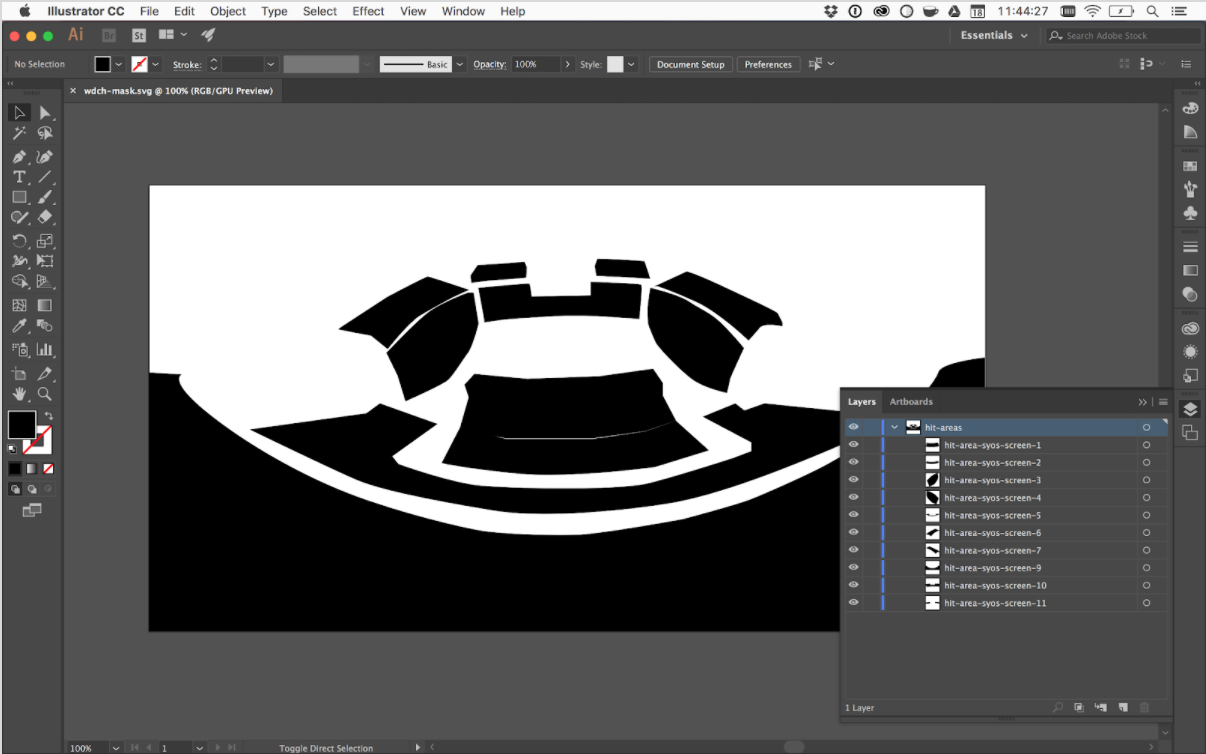Open the Essentials workspace switcher

tap(994, 35)
